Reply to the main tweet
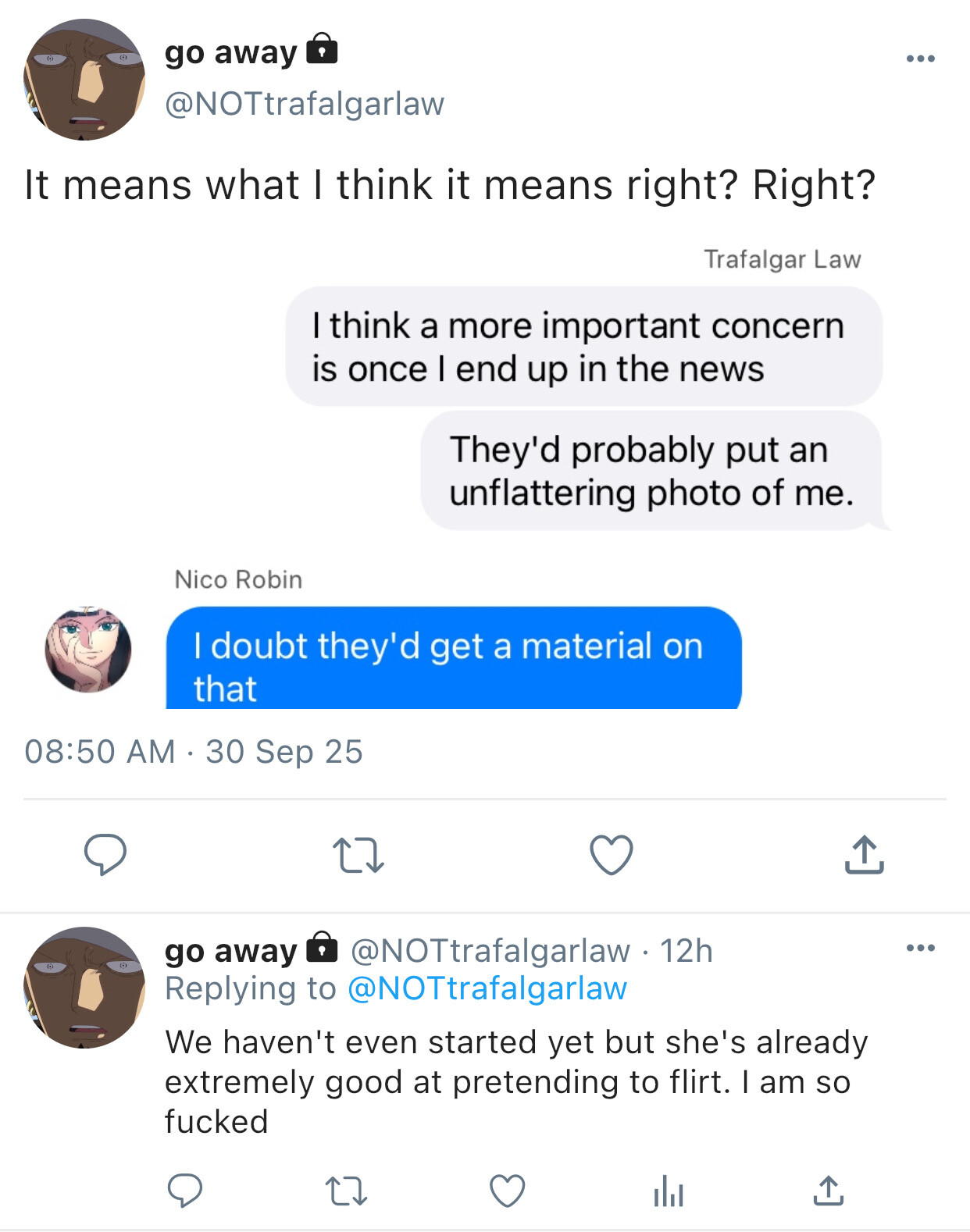Viewport: 970px width, 1232px height. 105,854
